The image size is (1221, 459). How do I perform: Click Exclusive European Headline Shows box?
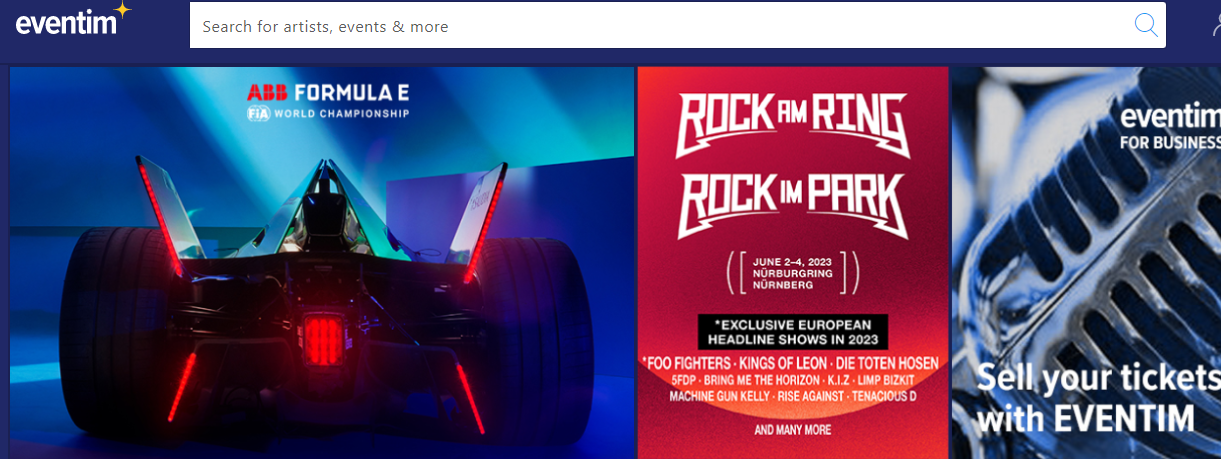point(792,332)
